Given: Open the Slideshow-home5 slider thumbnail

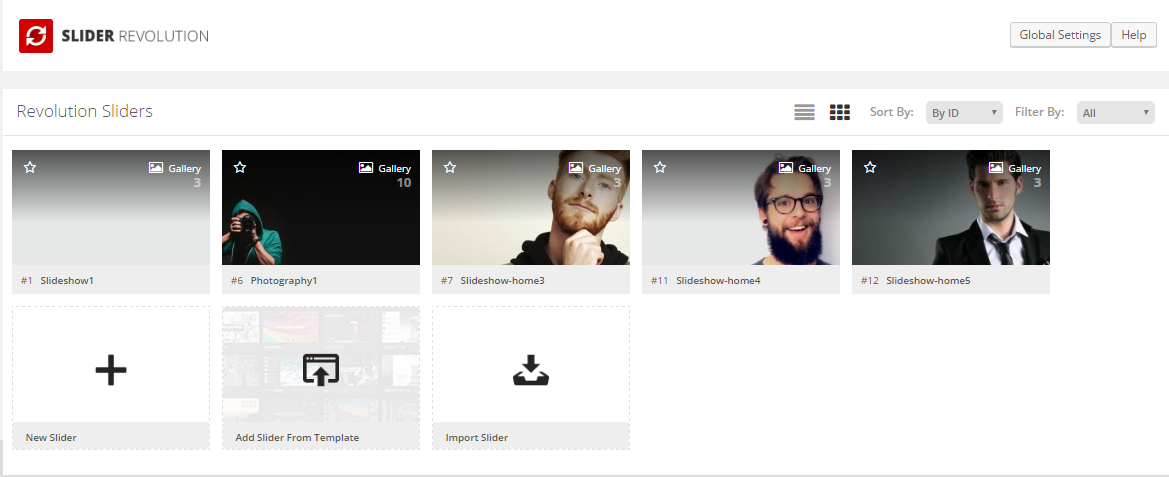Looking at the screenshot, I should (x=951, y=208).
